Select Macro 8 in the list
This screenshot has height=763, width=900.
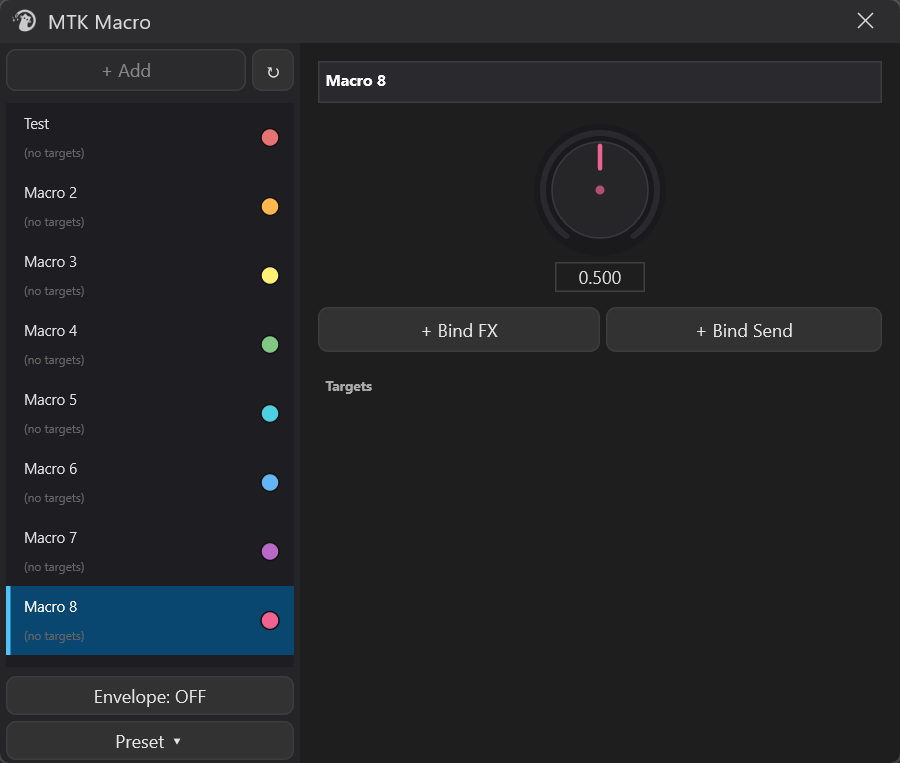(150, 621)
